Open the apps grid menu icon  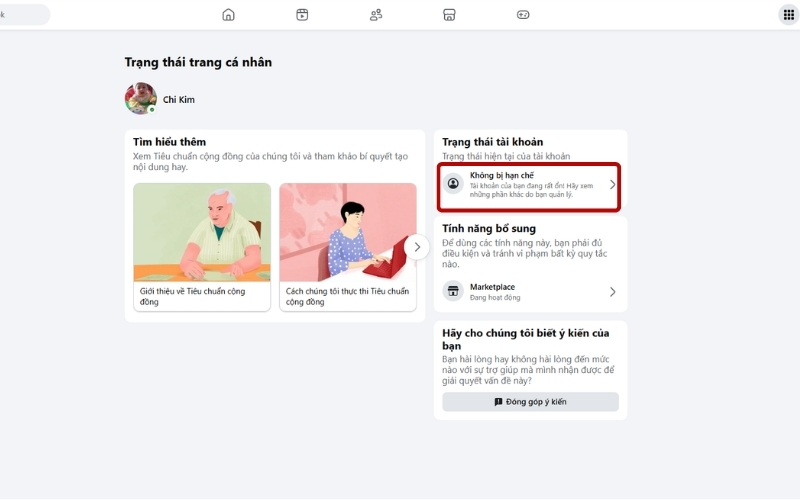point(789,15)
